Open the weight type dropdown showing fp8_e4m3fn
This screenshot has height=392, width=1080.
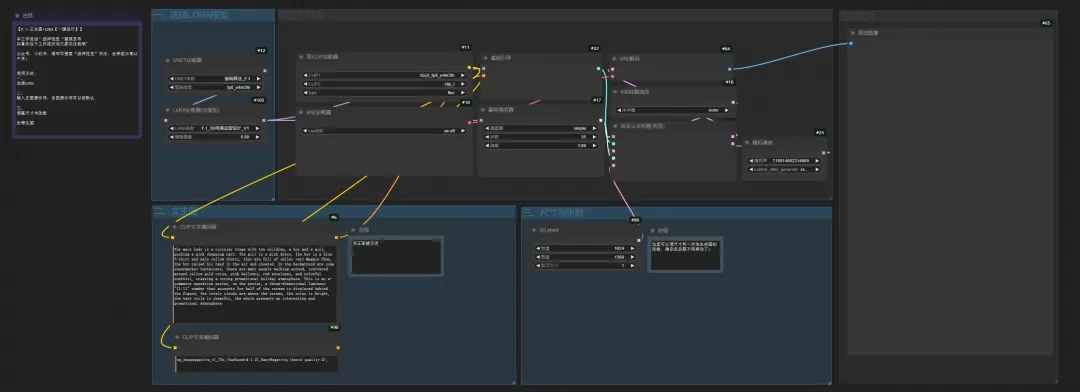tap(215, 87)
